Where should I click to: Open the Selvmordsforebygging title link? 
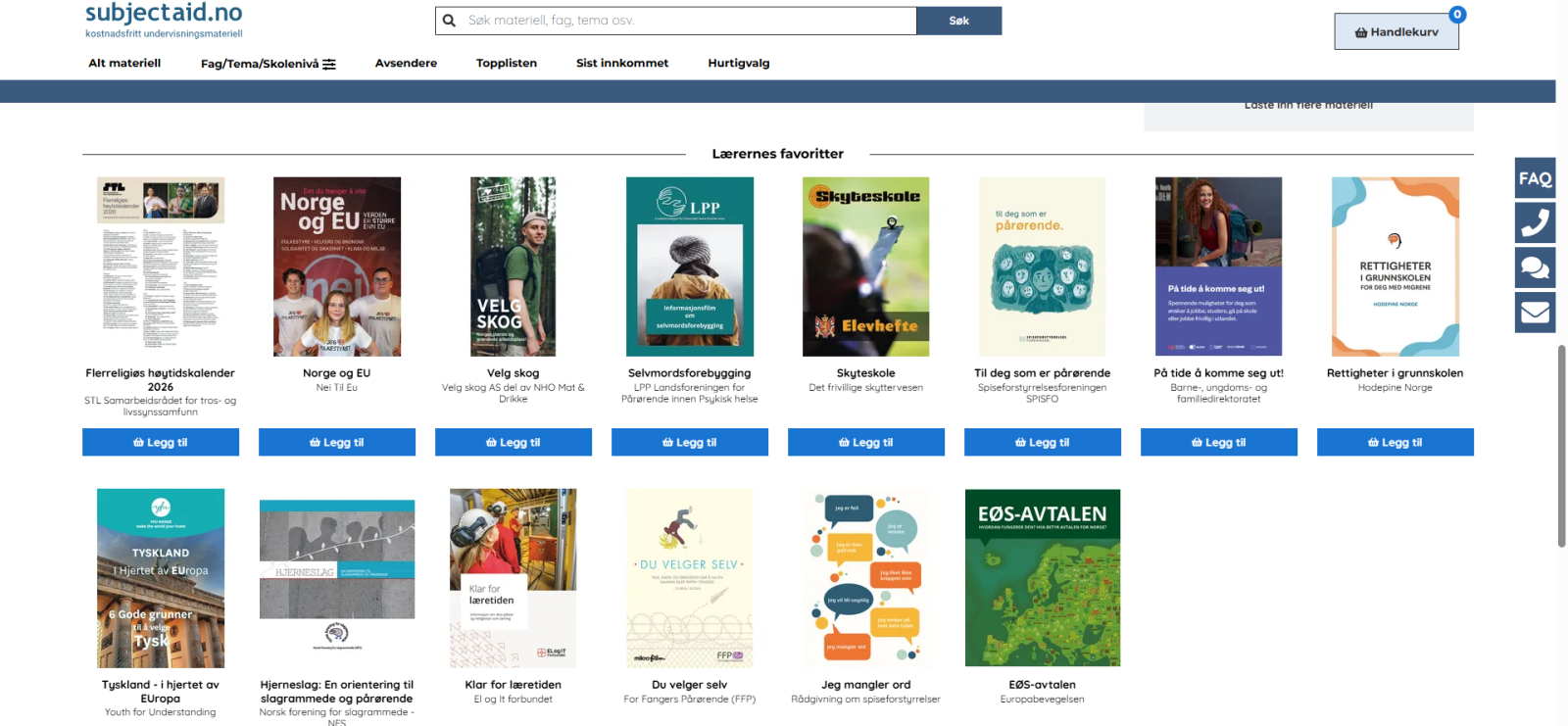coord(689,373)
